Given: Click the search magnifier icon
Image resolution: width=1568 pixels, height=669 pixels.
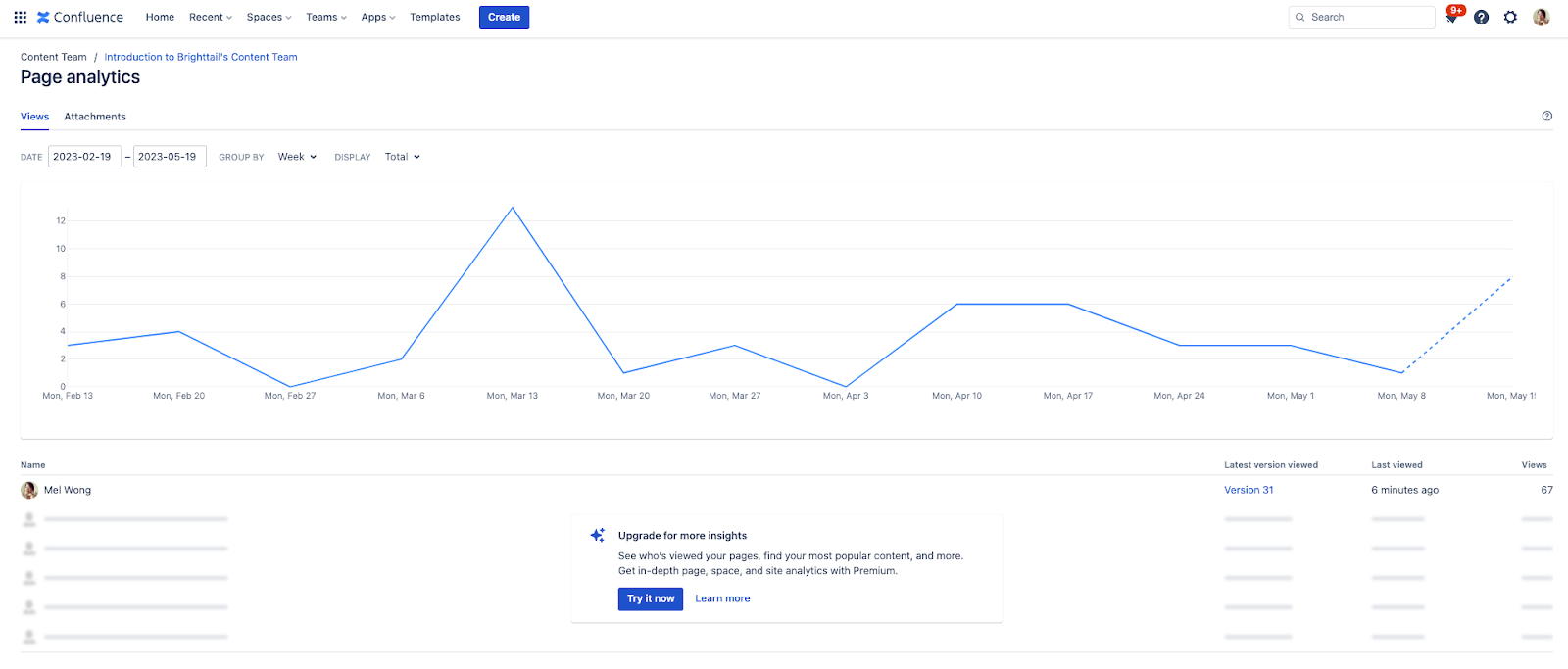Looking at the screenshot, I should click(x=1300, y=17).
